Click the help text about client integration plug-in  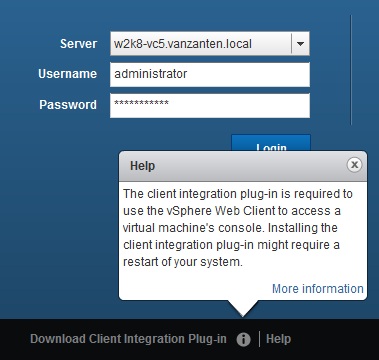click(237, 228)
